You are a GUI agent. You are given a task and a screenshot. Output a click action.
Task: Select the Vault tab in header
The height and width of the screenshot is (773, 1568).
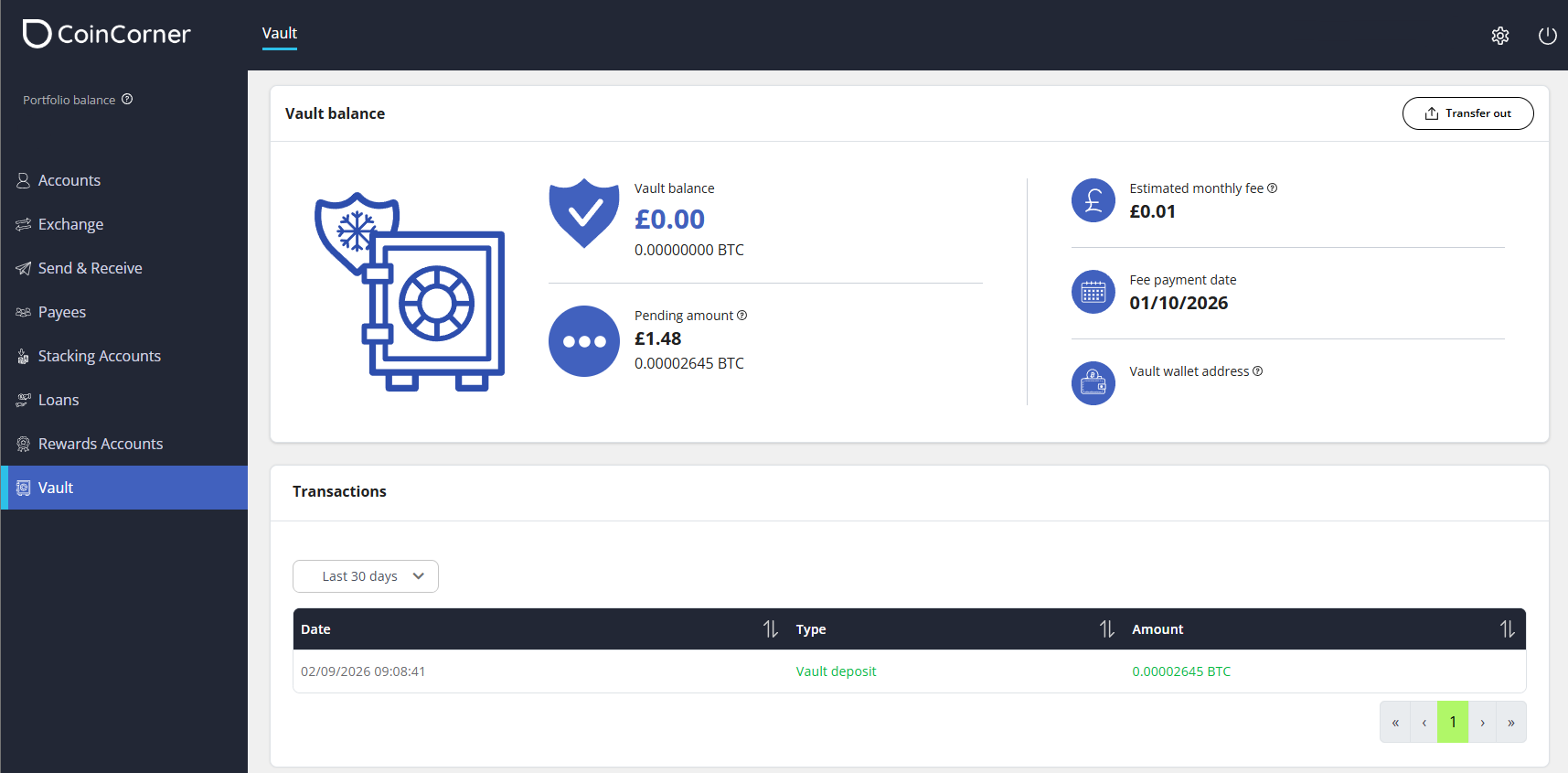pyautogui.click(x=280, y=34)
